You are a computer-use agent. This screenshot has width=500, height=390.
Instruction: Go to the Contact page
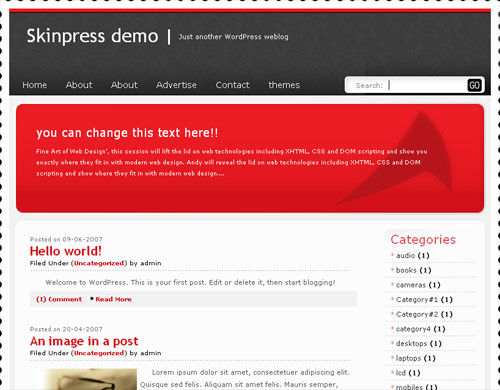[x=232, y=85]
